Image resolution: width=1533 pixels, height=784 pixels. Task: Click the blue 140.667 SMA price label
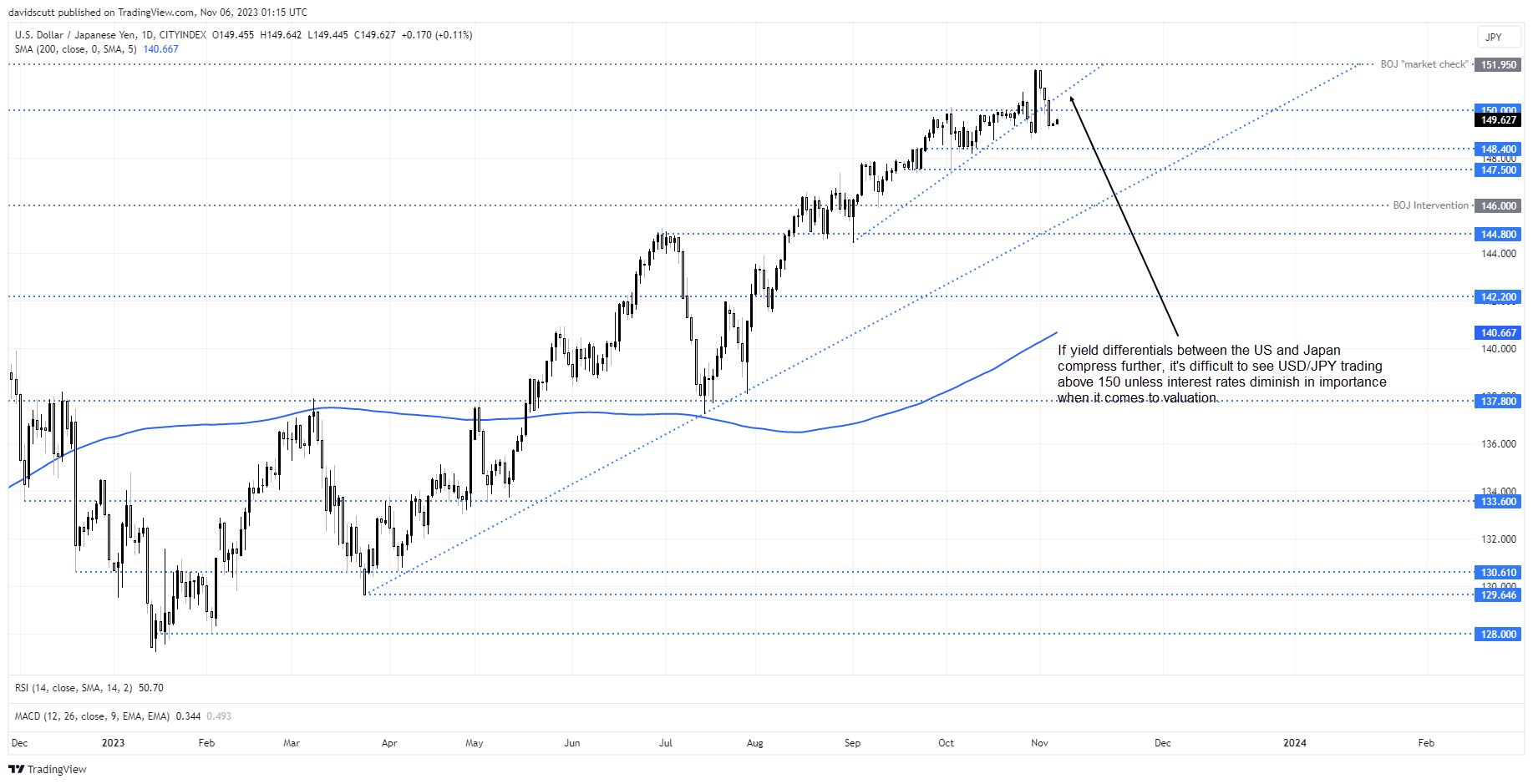click(x=1498, y=333)
